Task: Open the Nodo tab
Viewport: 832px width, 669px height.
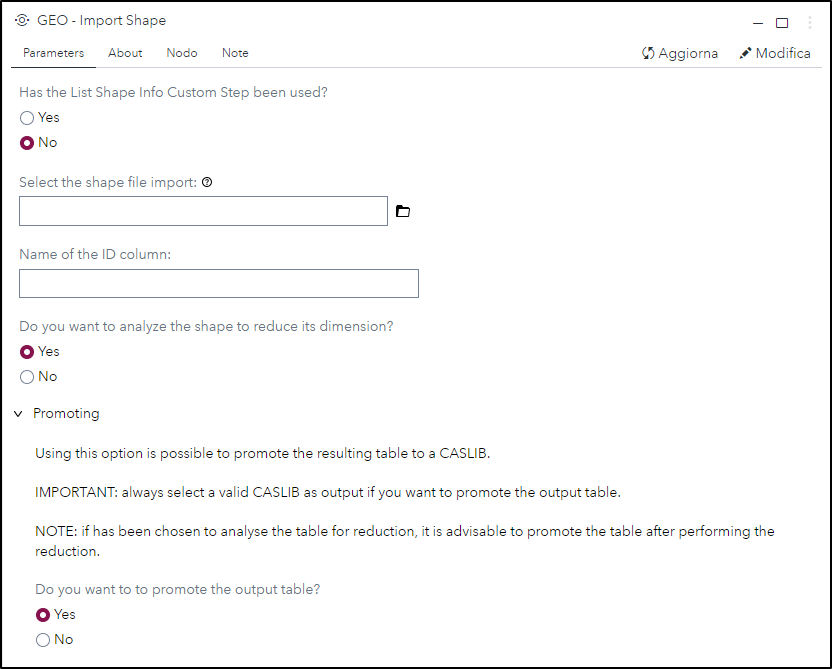Action: coord(182,53)
